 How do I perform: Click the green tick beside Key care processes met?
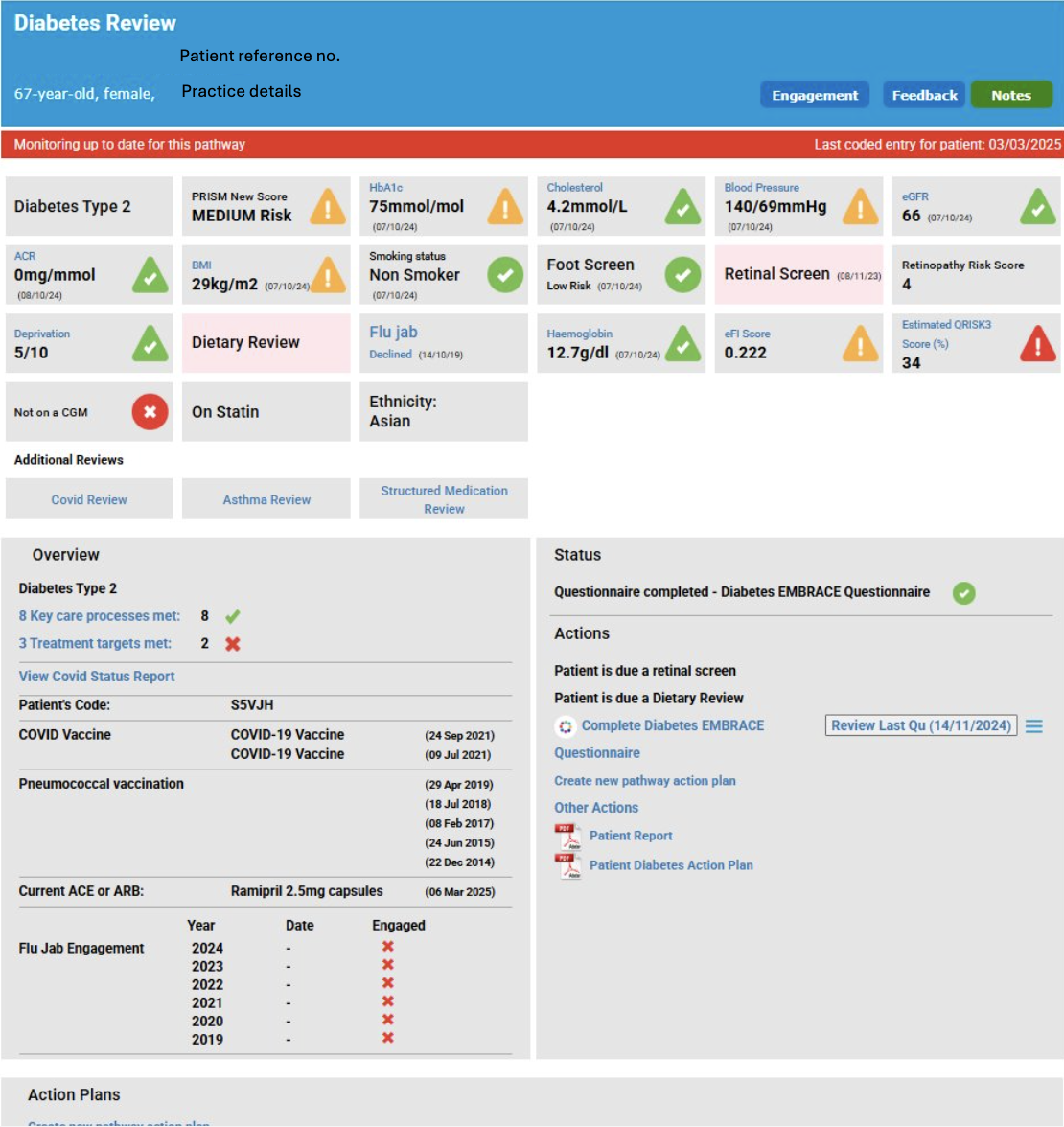point(232,617)
